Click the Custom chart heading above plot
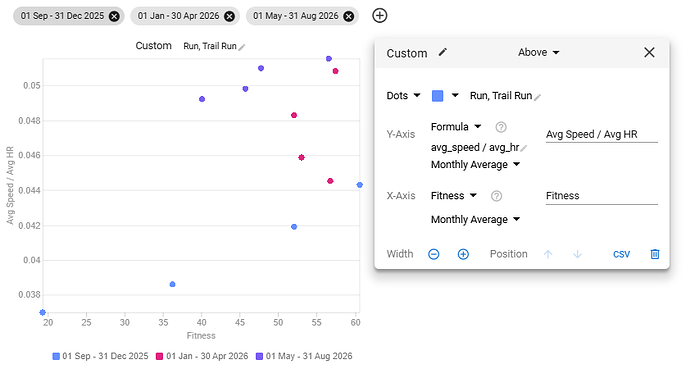690x368 pixels. pyautogui.click(x=154, y=46)
